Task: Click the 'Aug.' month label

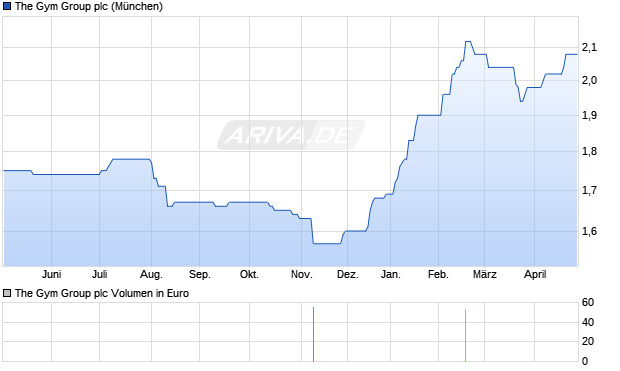Action: click(x=151, y=274)
